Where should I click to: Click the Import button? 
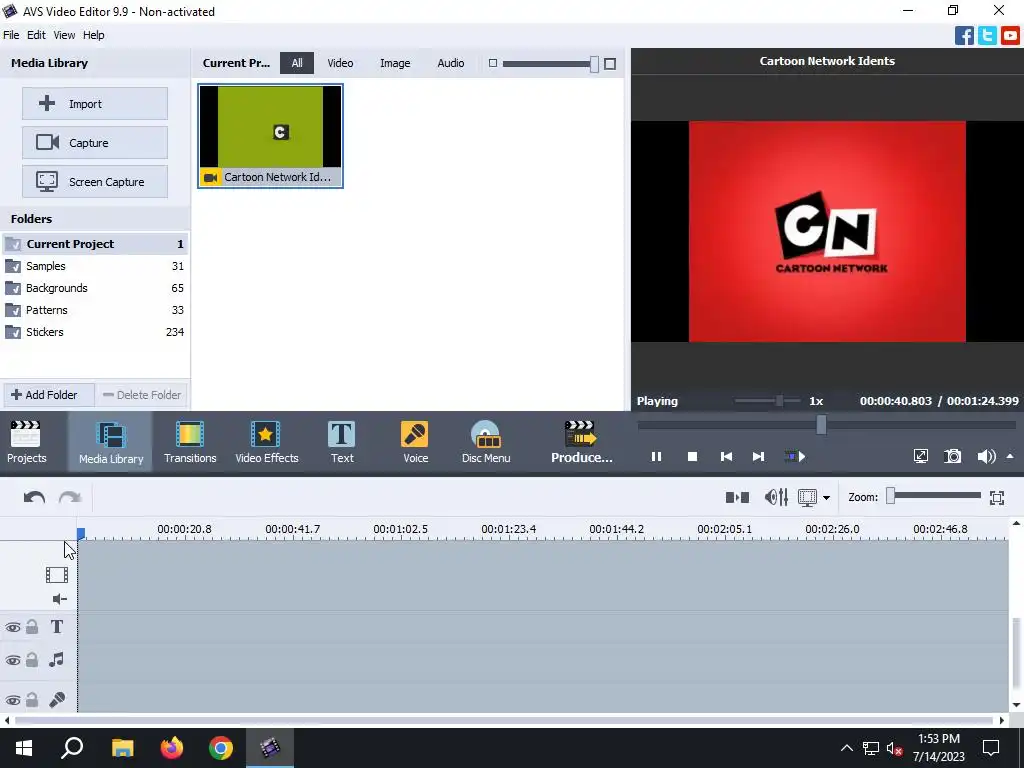95,104
